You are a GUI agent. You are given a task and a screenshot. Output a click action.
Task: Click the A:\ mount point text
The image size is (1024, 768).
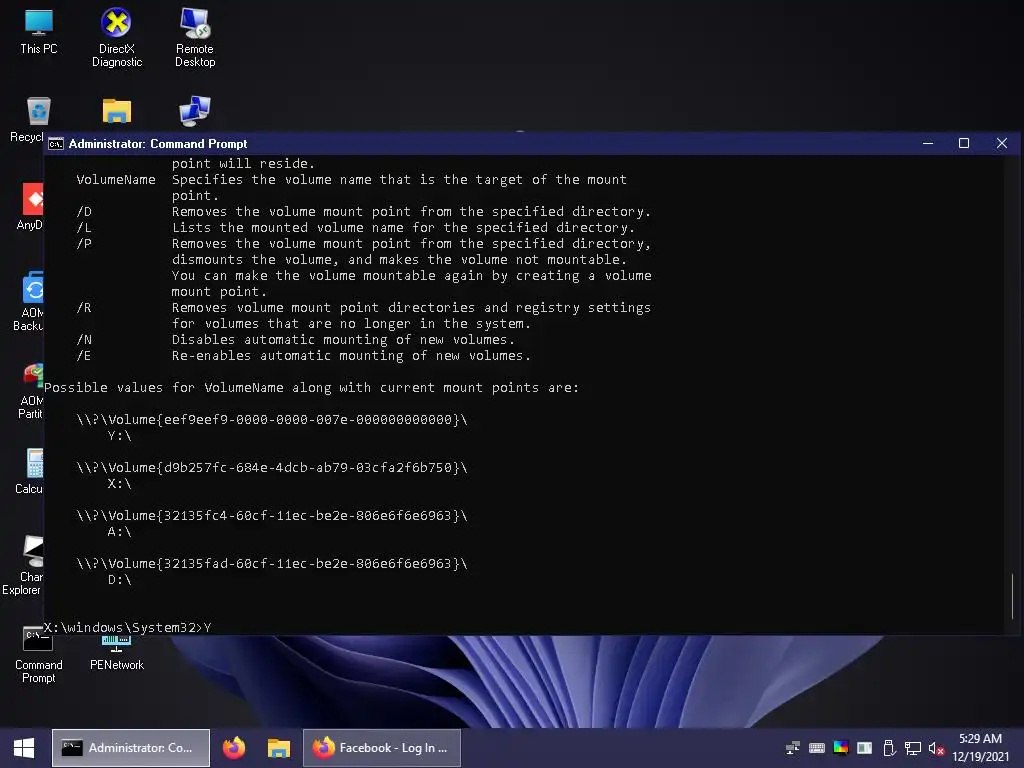click(120, 532)
